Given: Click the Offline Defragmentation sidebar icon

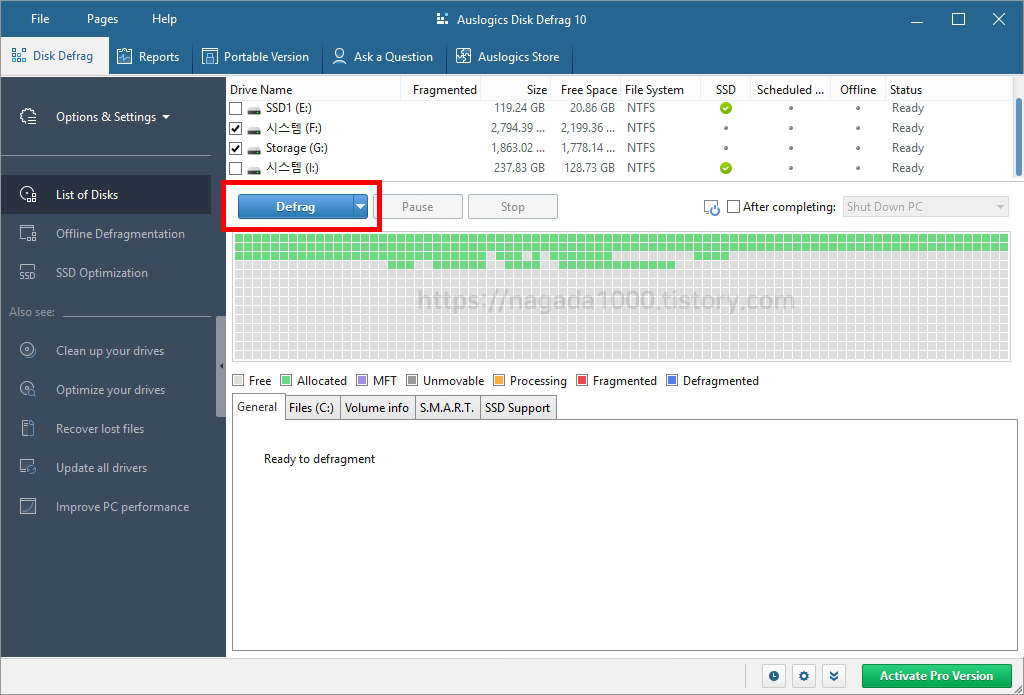Looking at the screenshot, I should 28,234.
